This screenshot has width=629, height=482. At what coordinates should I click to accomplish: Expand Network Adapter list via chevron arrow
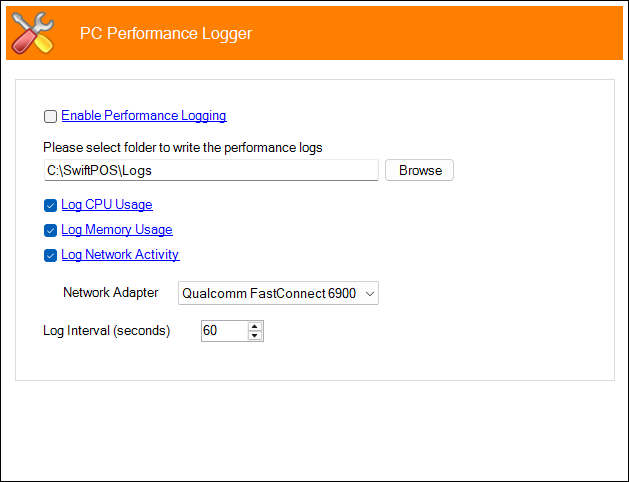tap(369, 294)
